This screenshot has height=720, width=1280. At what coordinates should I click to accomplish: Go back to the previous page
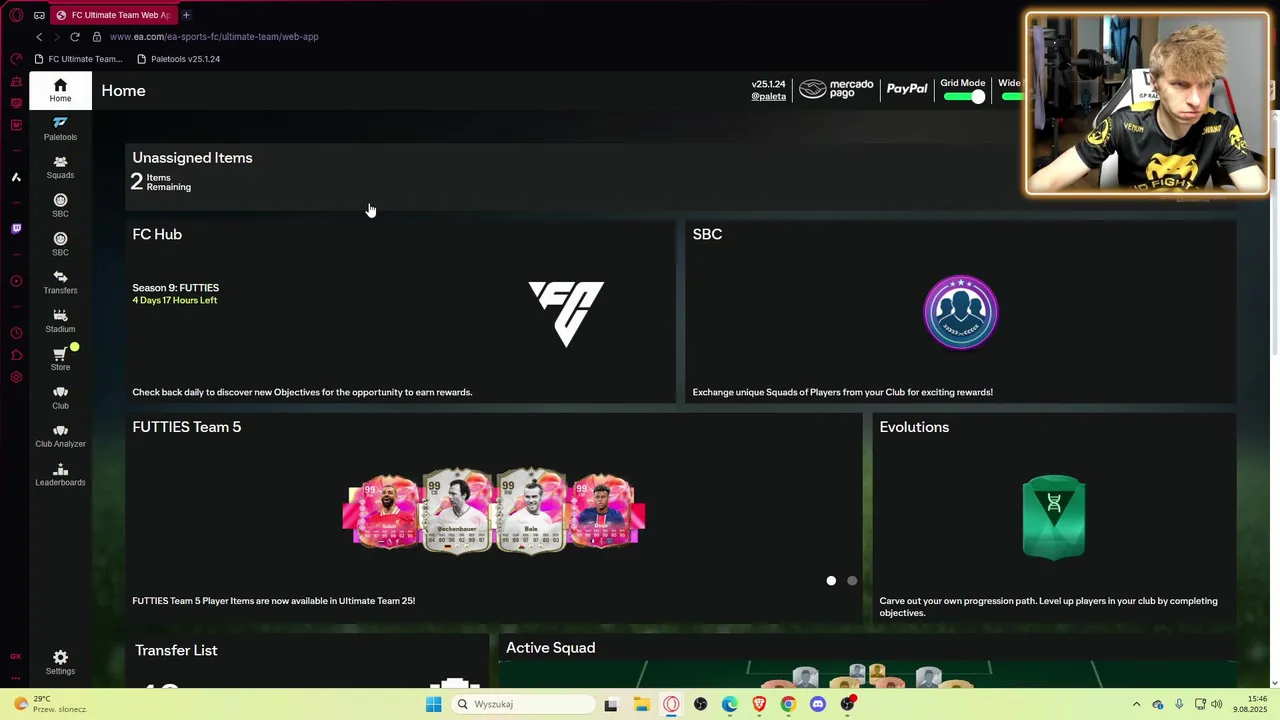coord(39,37)
